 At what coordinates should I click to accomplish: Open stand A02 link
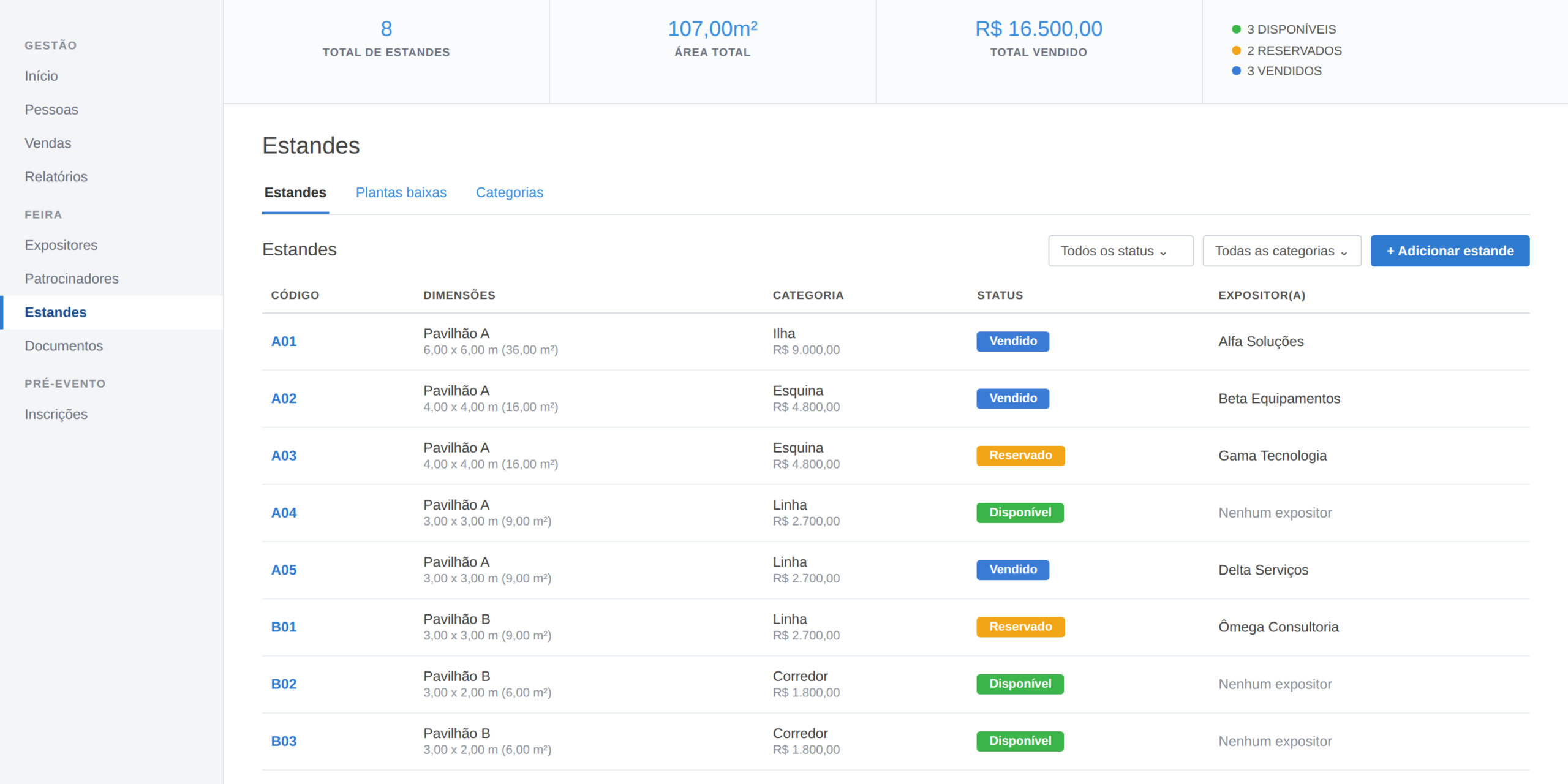(x=284, y=399)
